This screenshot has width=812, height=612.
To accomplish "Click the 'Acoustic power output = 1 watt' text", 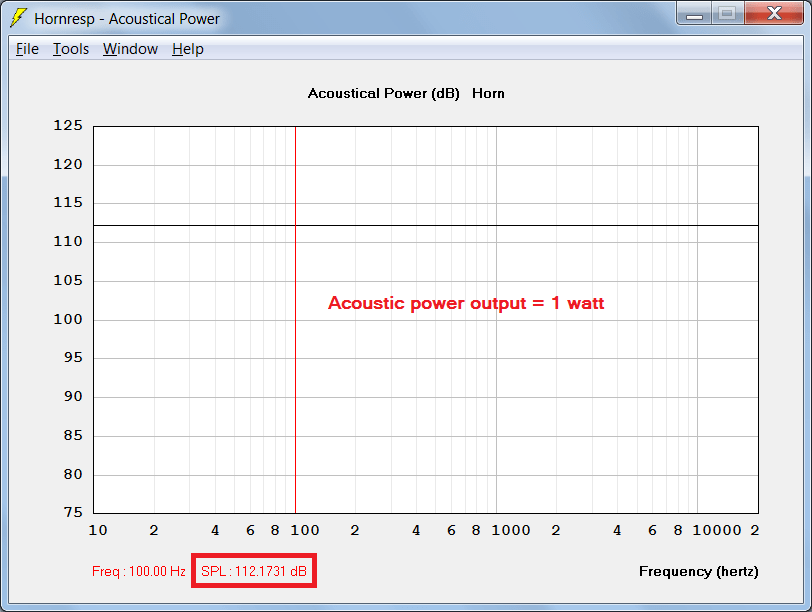I will point(466,303).
